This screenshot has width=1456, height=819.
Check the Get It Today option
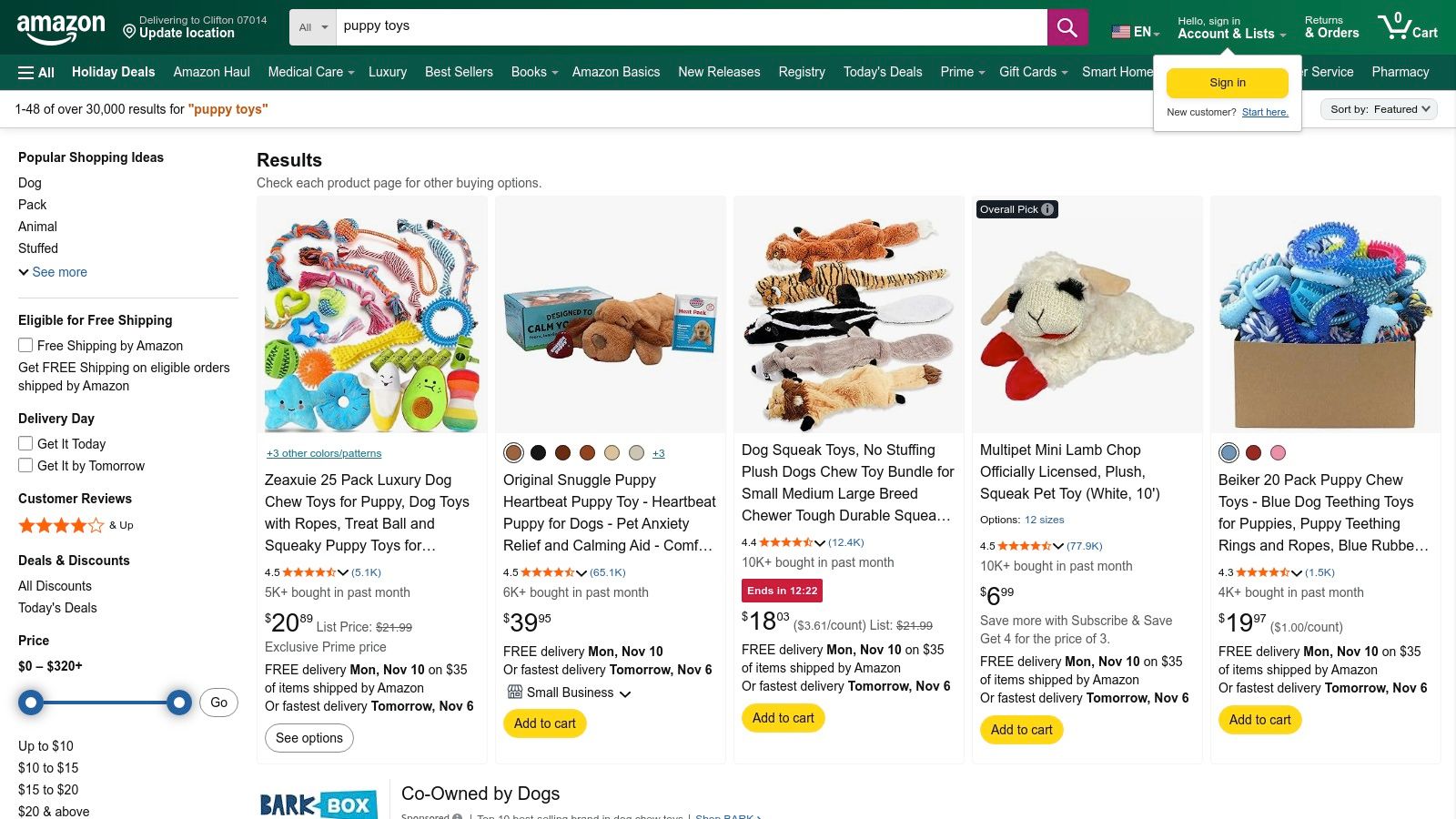[x=25, y=444]
